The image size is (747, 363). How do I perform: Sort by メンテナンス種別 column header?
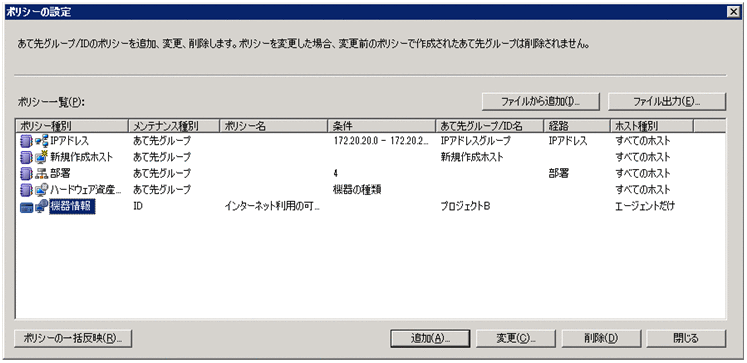click(174, 126)
